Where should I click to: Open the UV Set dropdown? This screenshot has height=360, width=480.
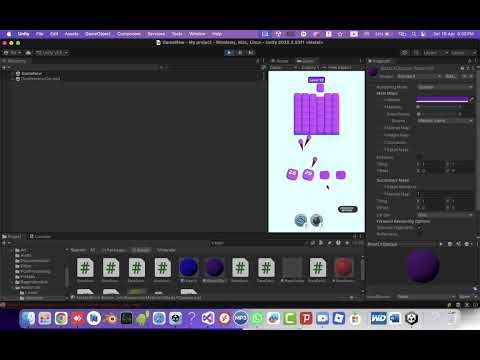(x=445, y=215)
